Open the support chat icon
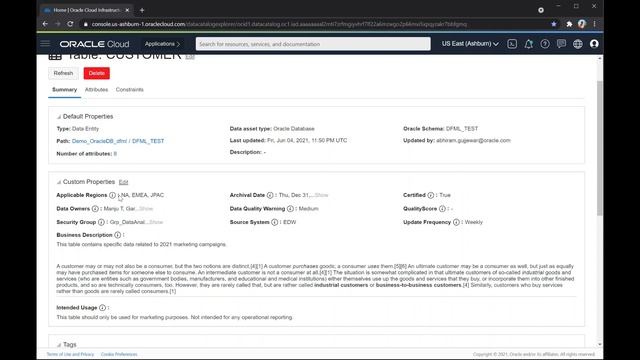The height and width of the screenshot is (360, 640). point(561,44)
